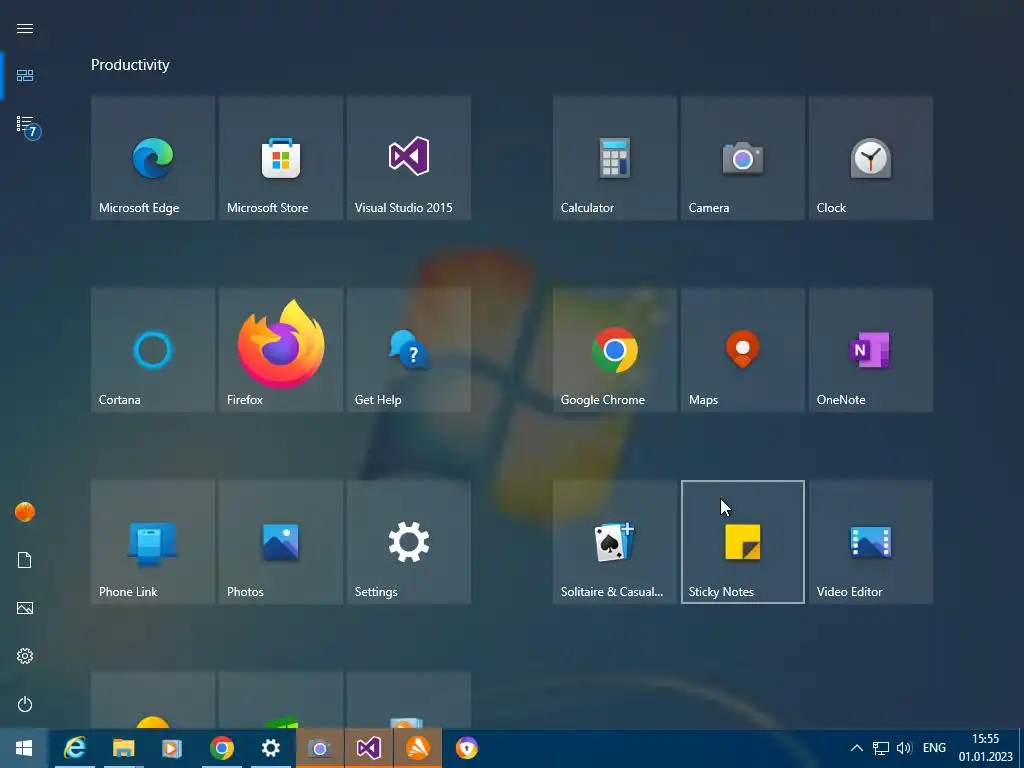Open the Settings tile in Start

click(x=409, y=542)
